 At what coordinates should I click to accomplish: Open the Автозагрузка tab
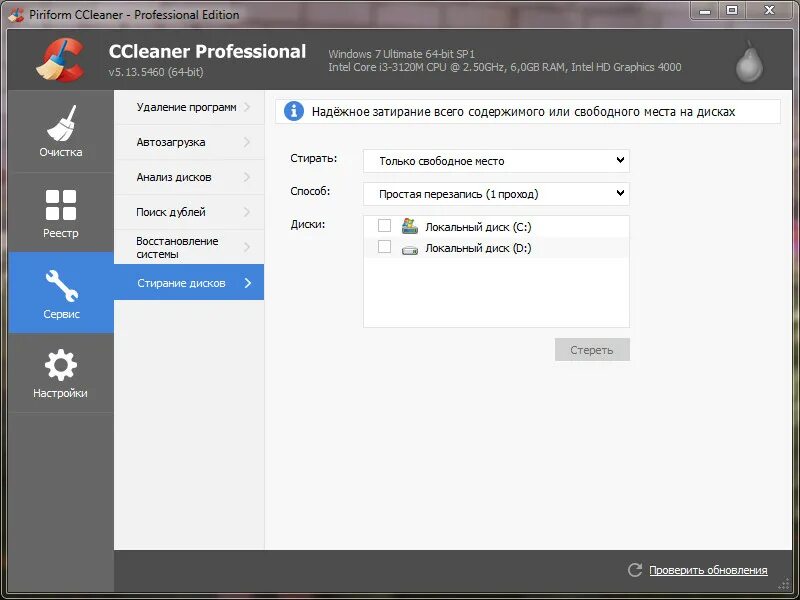[189, 142]
